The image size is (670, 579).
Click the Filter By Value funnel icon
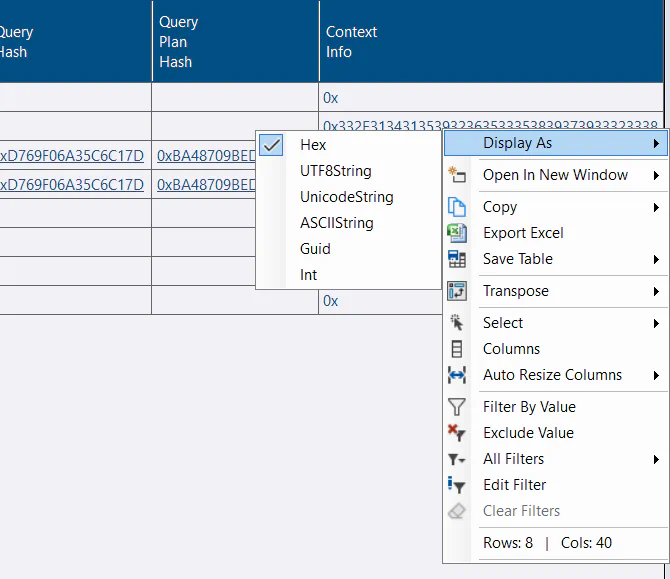point(456,407)
